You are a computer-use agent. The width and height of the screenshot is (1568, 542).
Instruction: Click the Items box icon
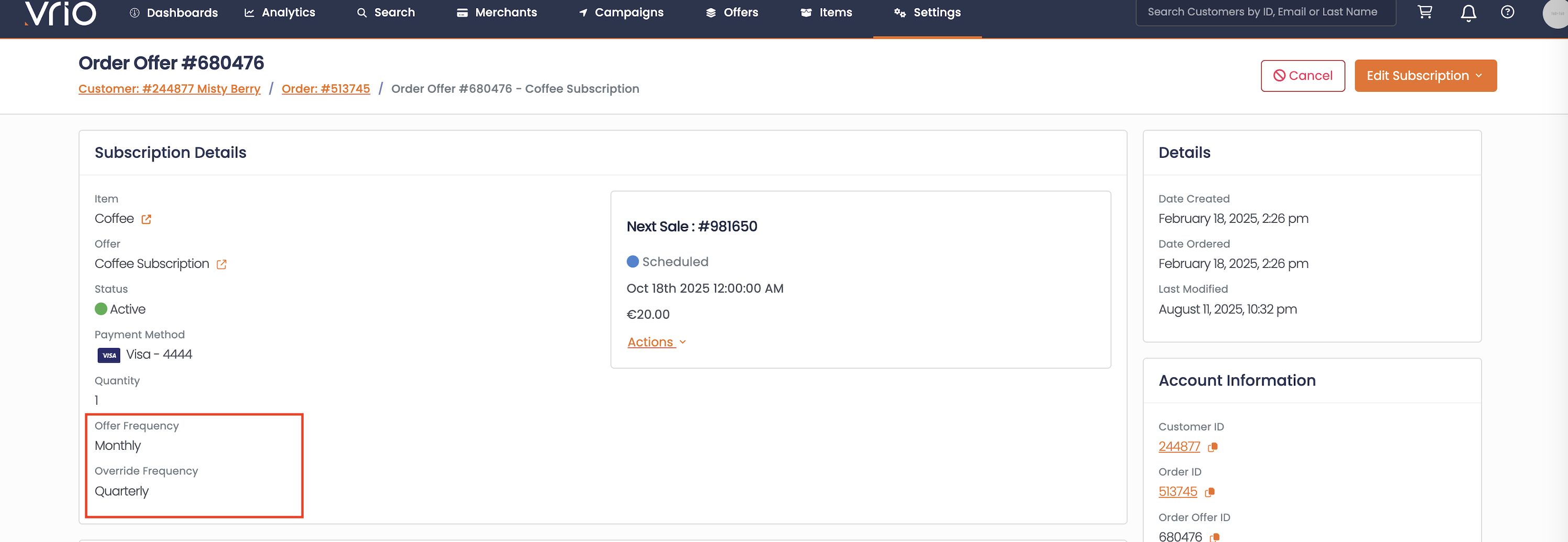pyautogui.click(x=806, y=13)
